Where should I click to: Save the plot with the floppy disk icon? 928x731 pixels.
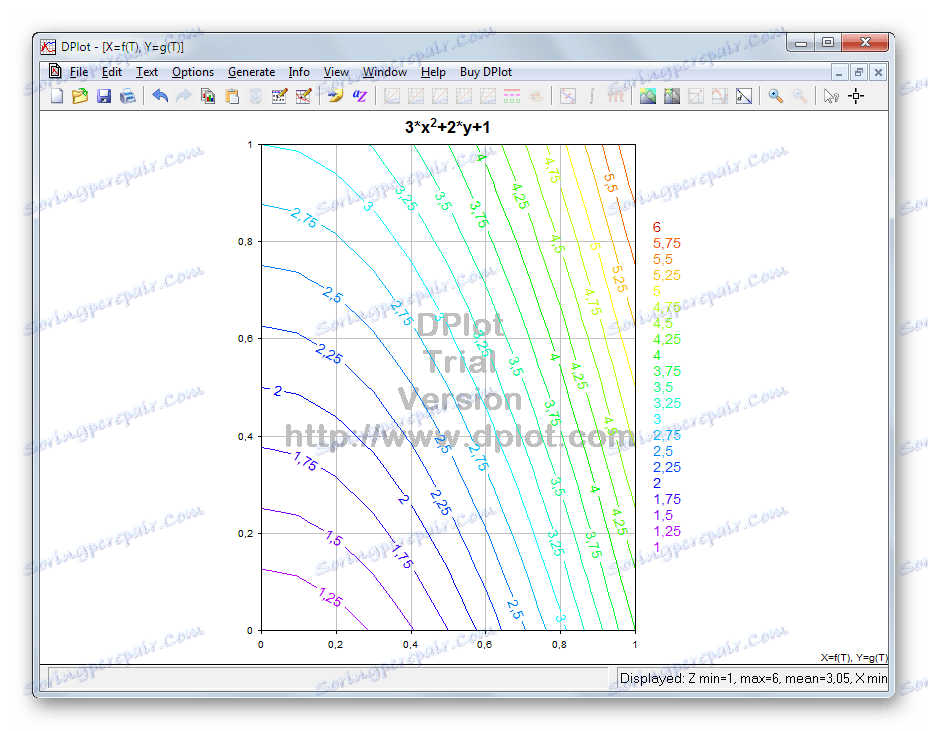click(x=104, y=96)
